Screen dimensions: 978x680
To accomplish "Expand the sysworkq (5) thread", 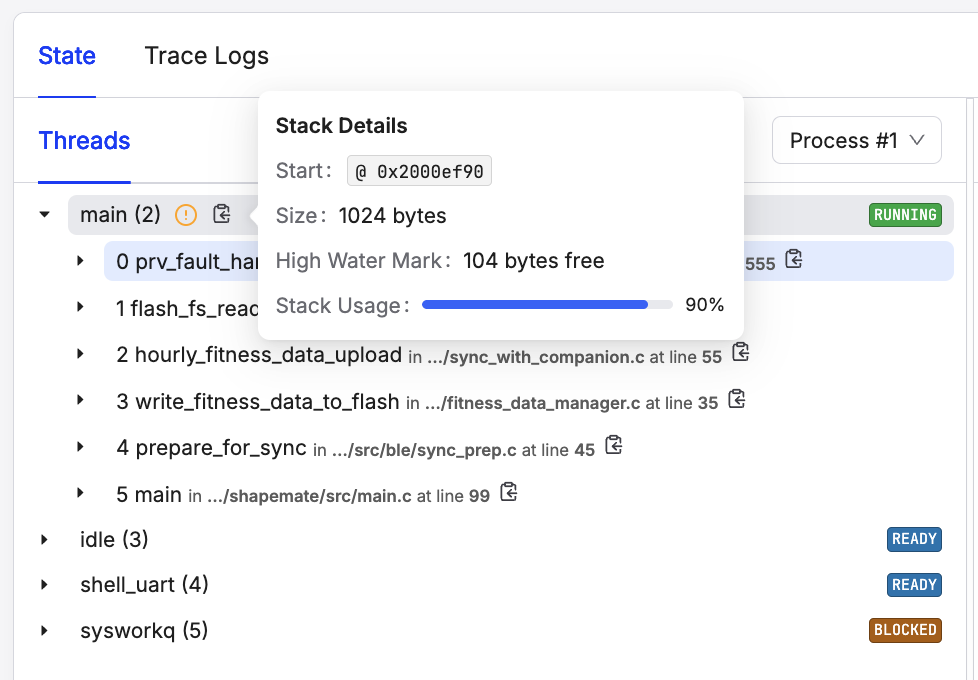I will pos(44,631).
